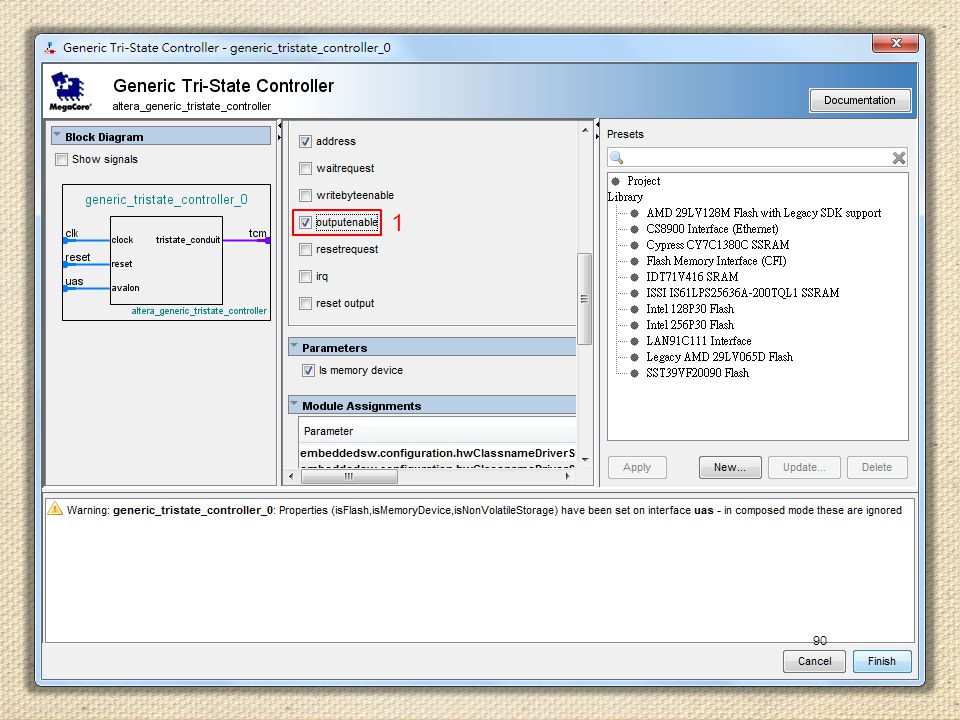Viewport: 960px width, 720px height.
Task: Enable the resetrequest checkbox
Action: [x=306, y=249]
